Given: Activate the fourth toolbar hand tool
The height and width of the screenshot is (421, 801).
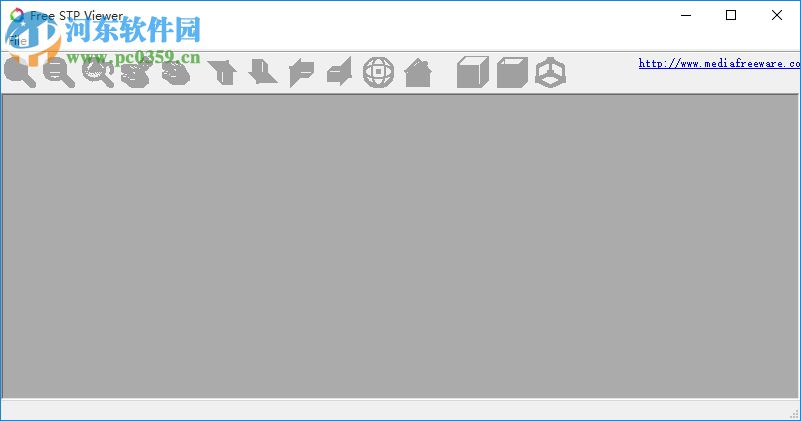Looking at the screenshot, I should [x=136, y=73].
